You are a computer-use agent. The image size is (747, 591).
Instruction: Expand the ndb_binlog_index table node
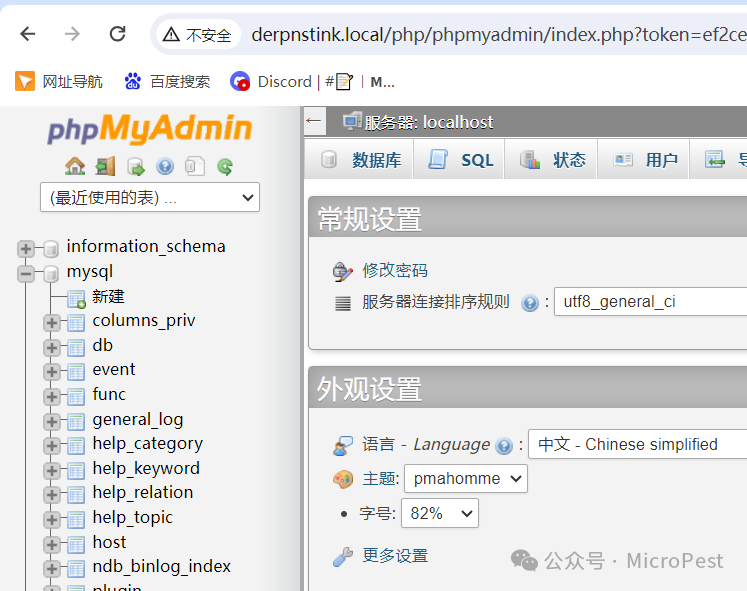point(52,569)
